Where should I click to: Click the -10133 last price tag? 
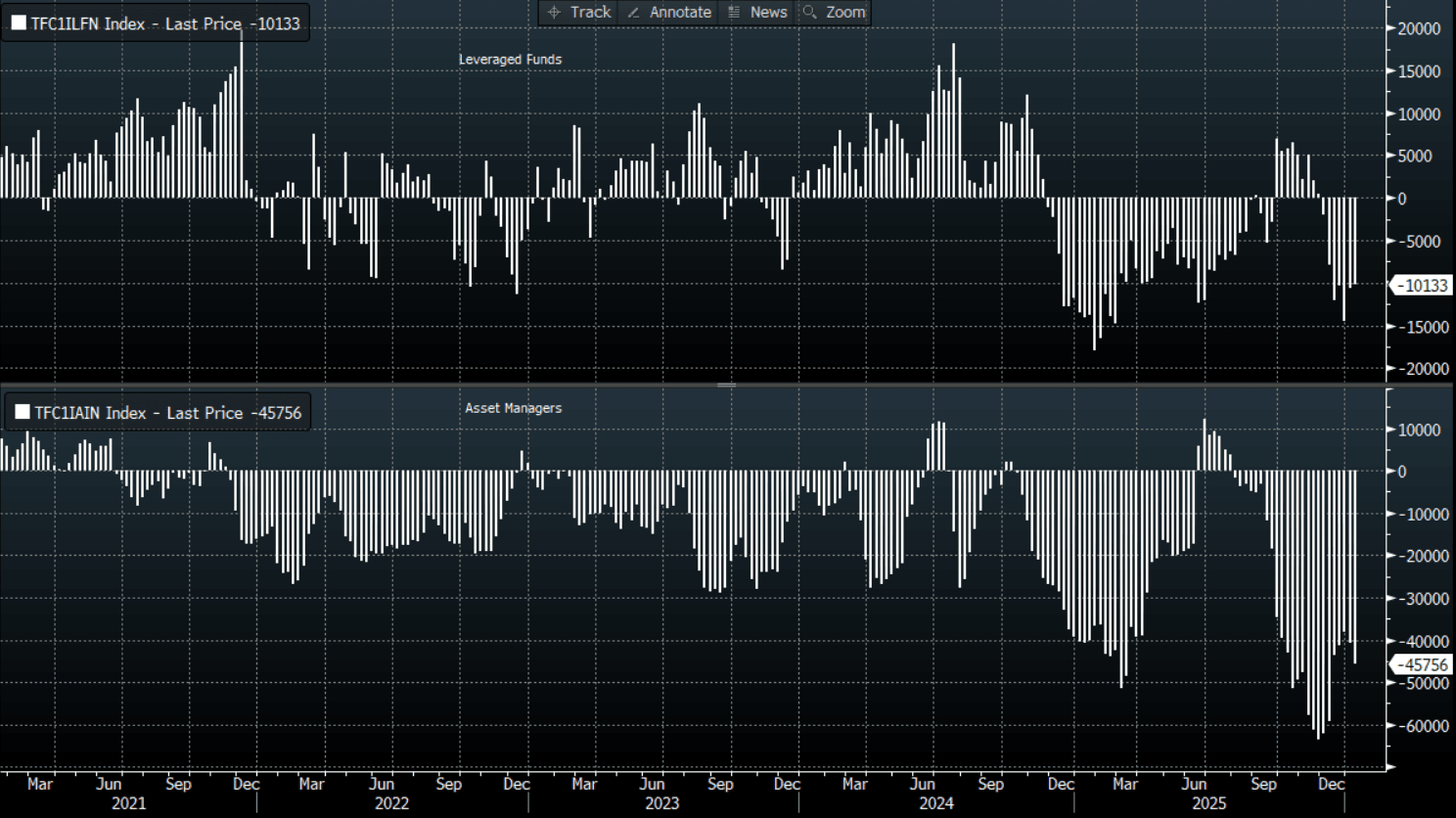tap(1423, 286)
